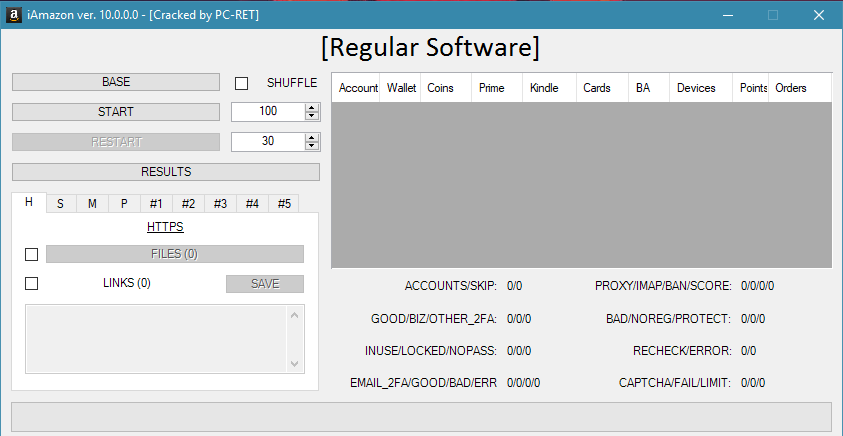Click the GOOD/BIZ/OTHER_2FA: label

point(434,319)
